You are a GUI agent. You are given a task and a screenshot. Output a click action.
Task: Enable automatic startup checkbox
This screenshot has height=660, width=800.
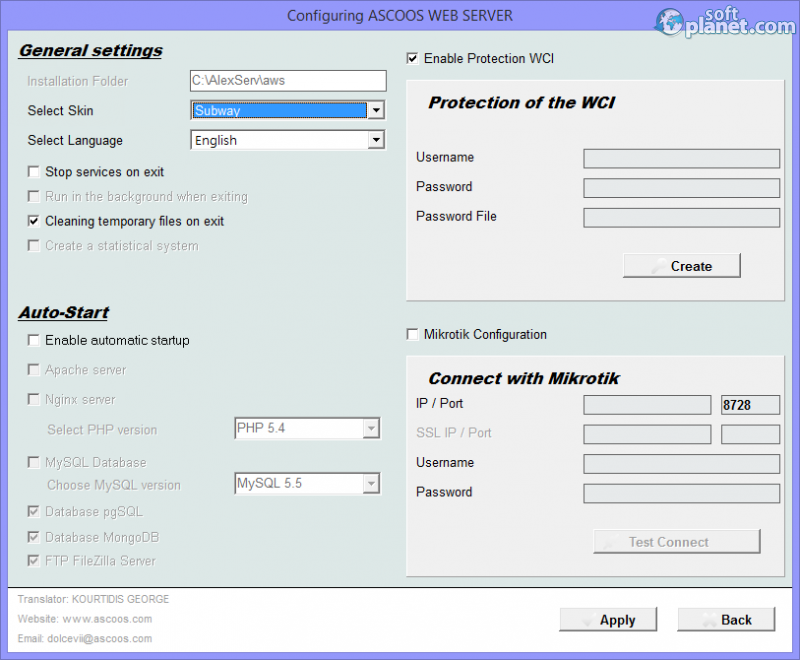[x=33, y=340]
